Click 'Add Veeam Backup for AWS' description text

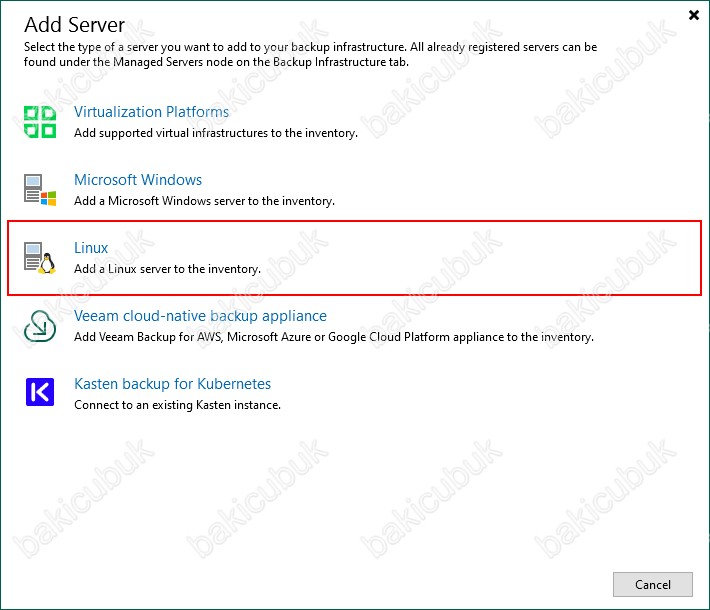coord(334,337)
